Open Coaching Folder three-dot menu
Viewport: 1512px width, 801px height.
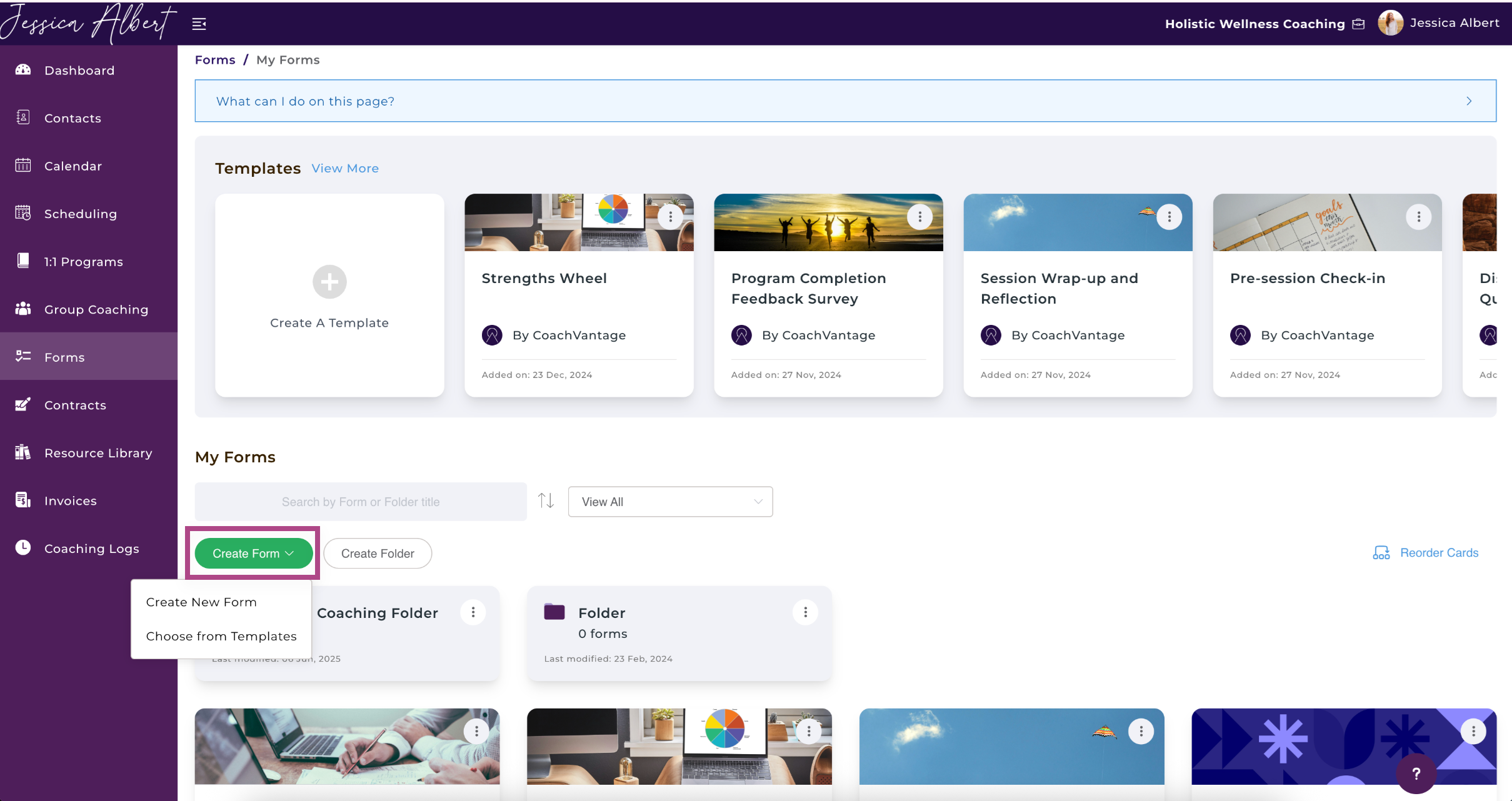[473, 612]
